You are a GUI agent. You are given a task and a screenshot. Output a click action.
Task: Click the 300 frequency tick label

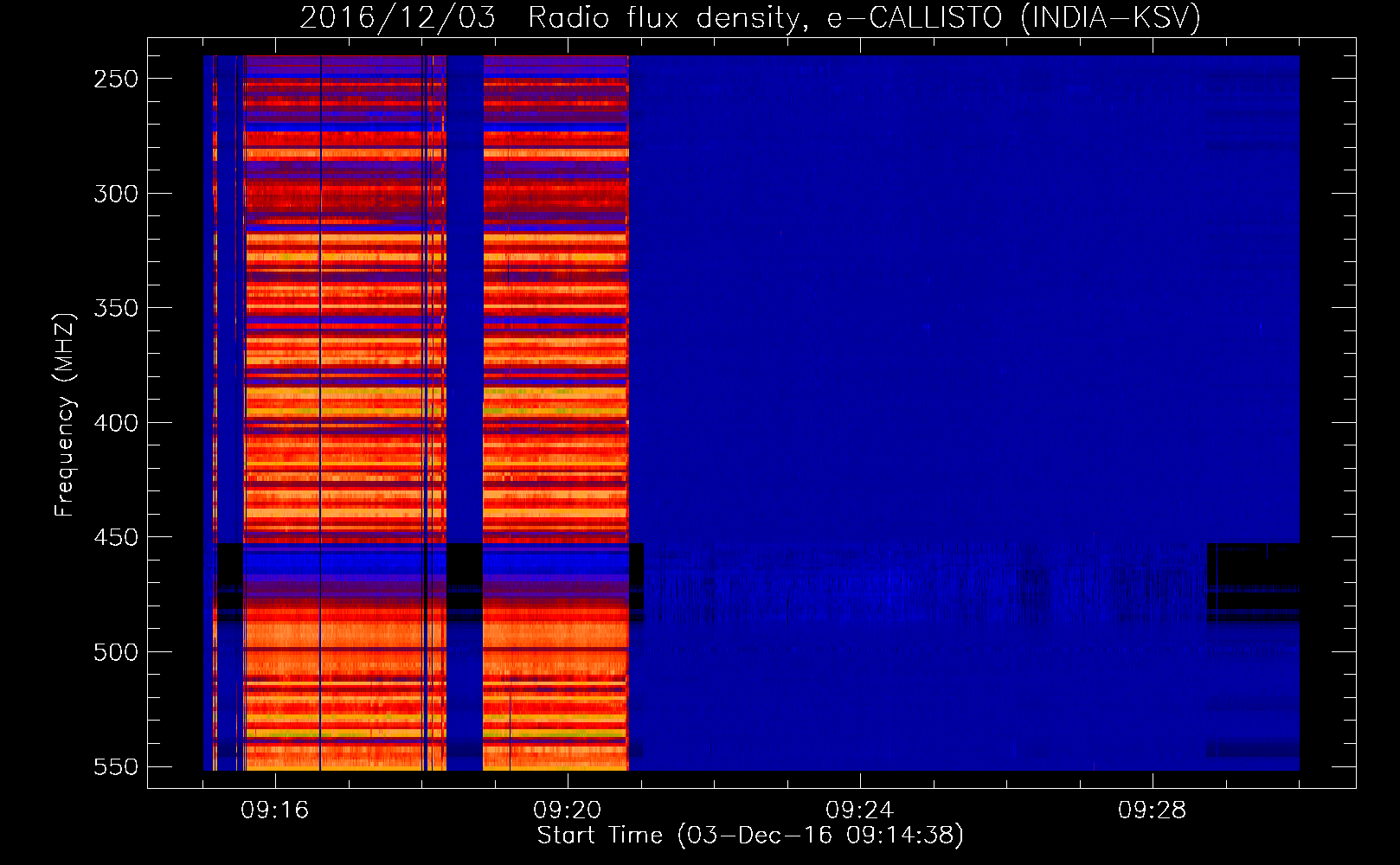tap(116, 194)
